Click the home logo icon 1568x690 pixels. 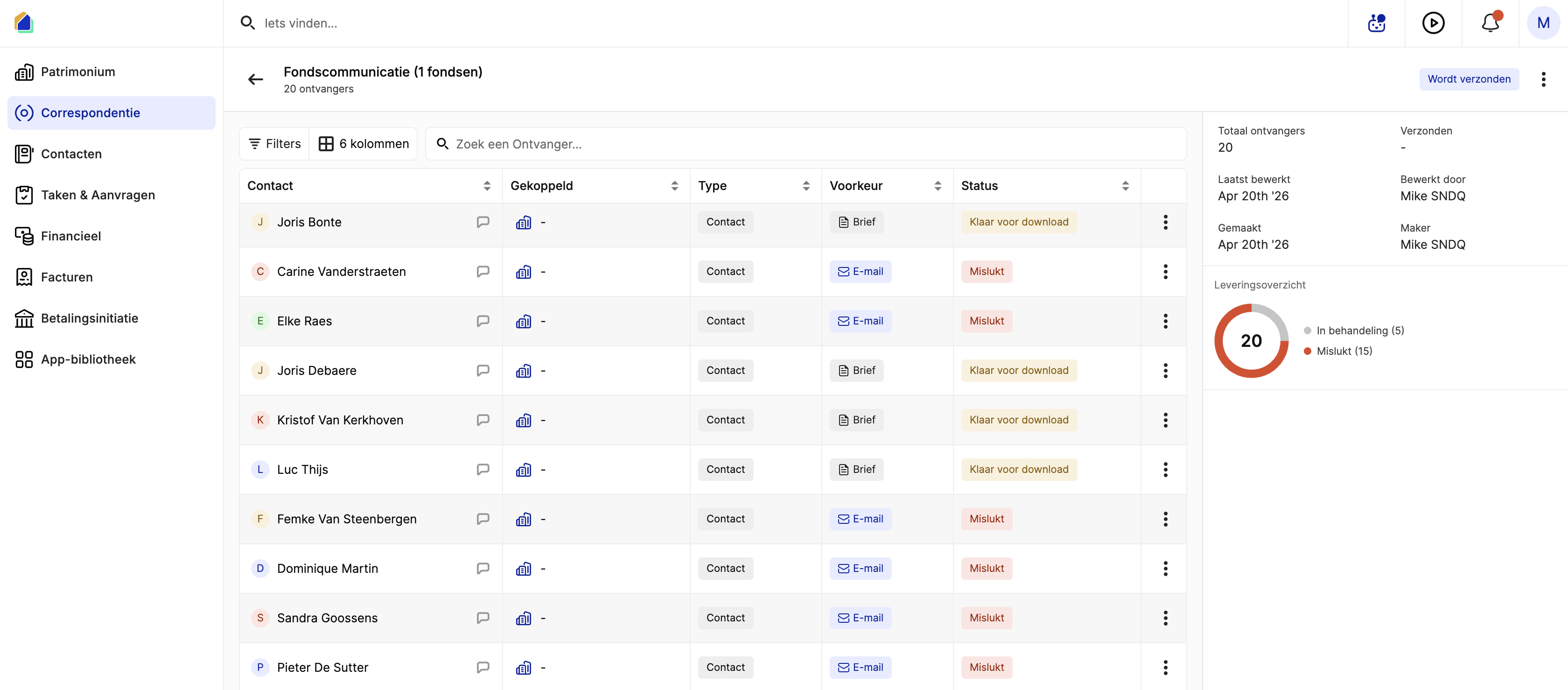[24, 22]
